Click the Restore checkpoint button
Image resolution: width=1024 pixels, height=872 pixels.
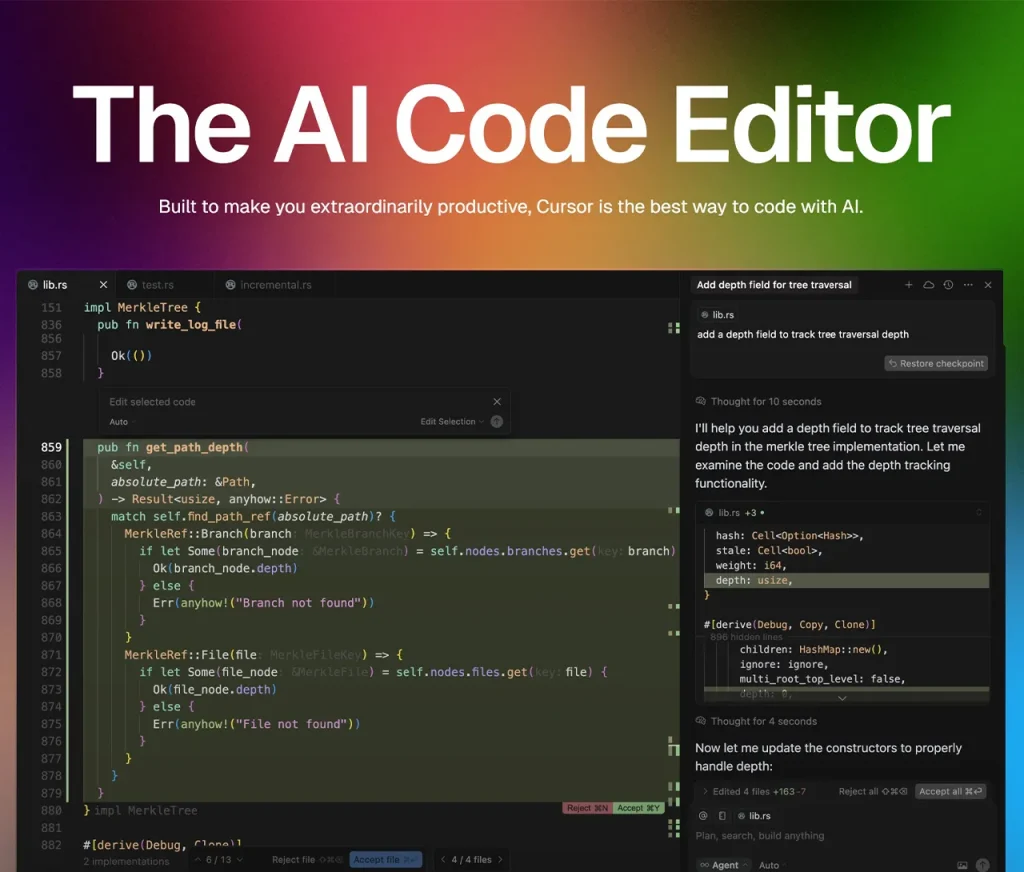936,363
